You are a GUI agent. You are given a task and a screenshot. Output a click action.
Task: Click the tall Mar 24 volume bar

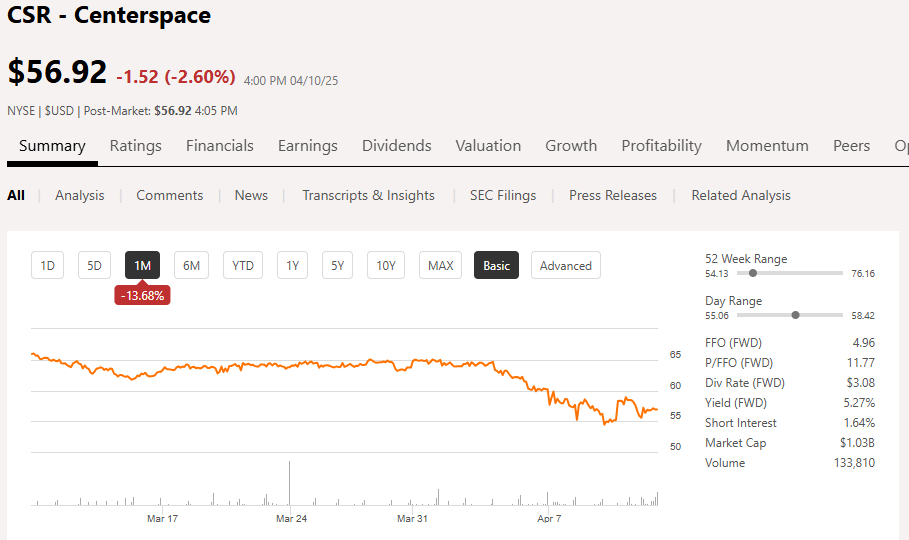point(290,485)
